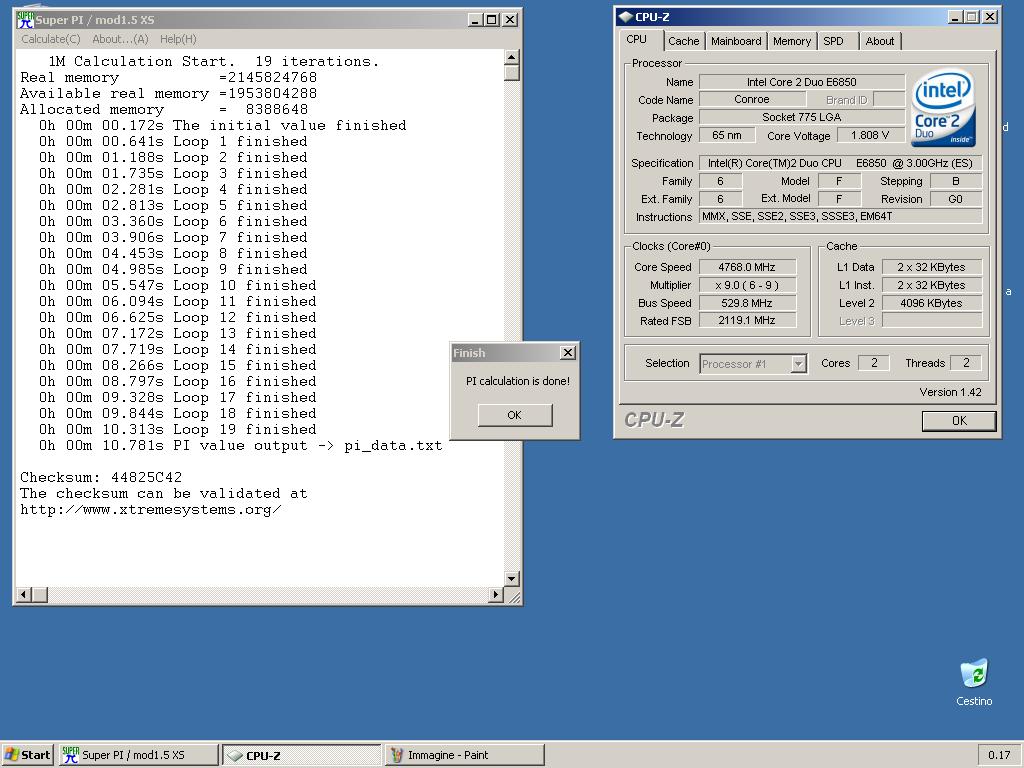Click the Core Voltage value 1.808 V

(870, 135)
